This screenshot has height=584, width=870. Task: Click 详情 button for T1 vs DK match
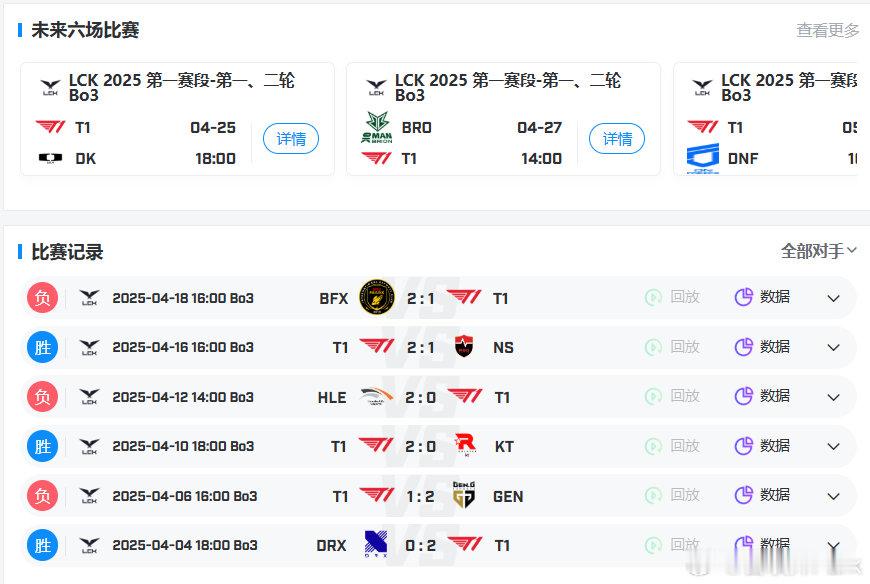[291, 139]
